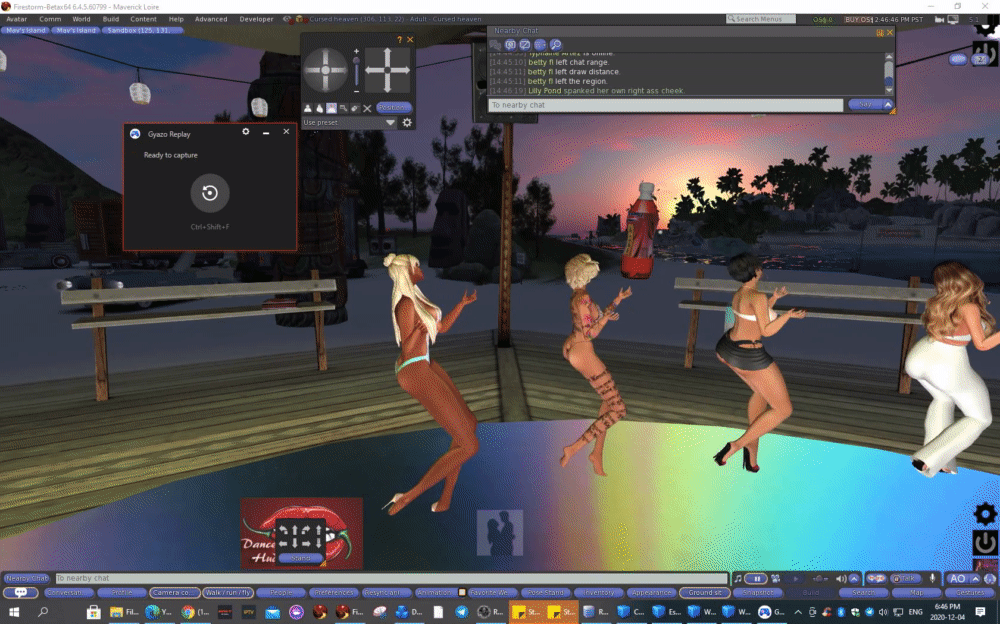Viewport: 1000px width, 624px height.
Task: Toggle Ground sit toolbar button
Action: (705, 593)
